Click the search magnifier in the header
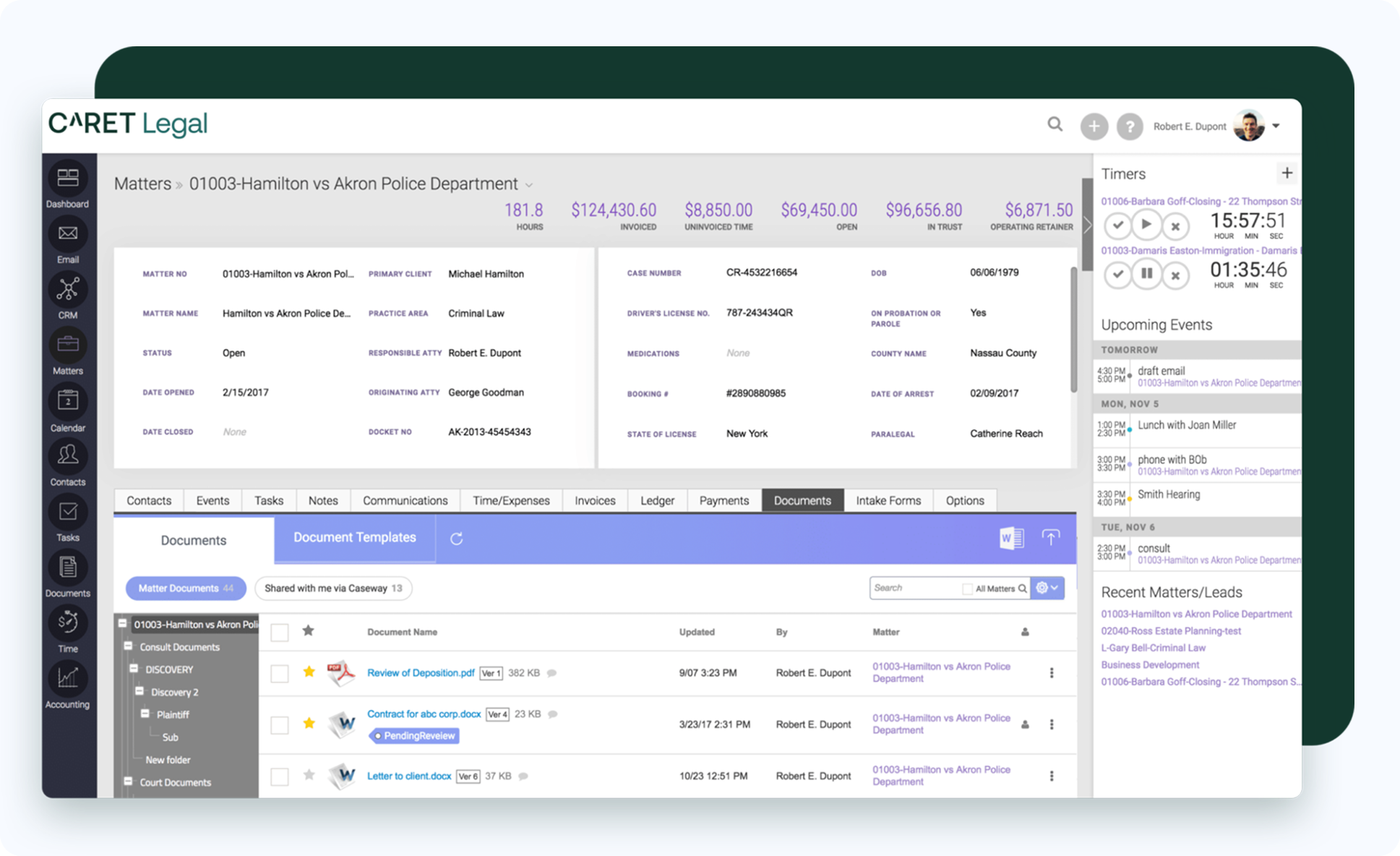Screen dimensions: 1400x856 click(x=1055, y=124)
